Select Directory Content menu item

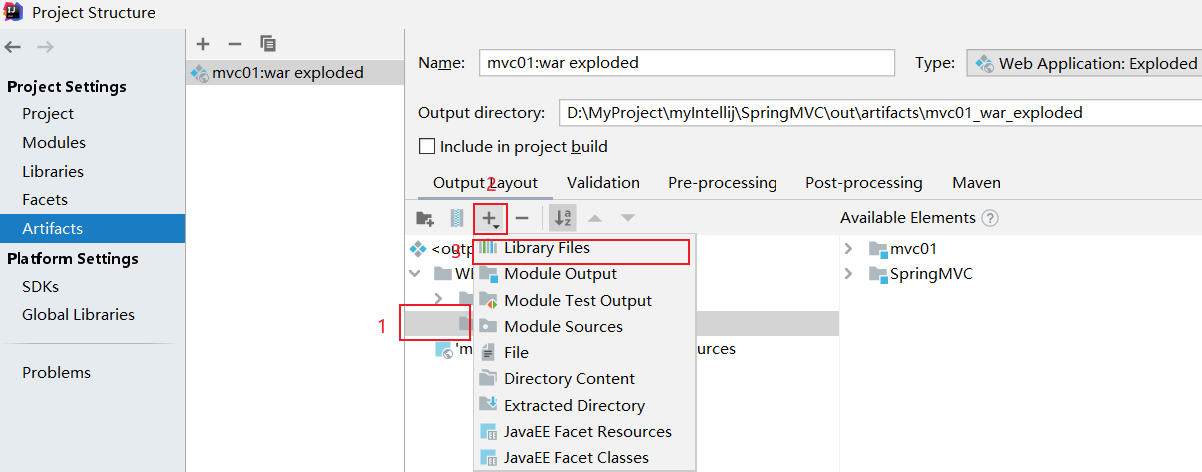[x=584, y=378]
